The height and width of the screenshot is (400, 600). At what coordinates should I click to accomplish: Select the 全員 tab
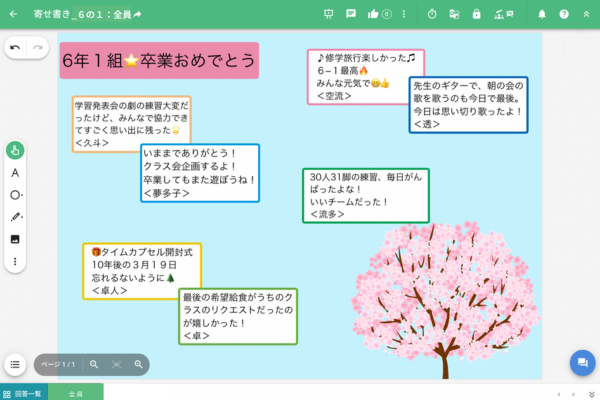coord(76,393)
